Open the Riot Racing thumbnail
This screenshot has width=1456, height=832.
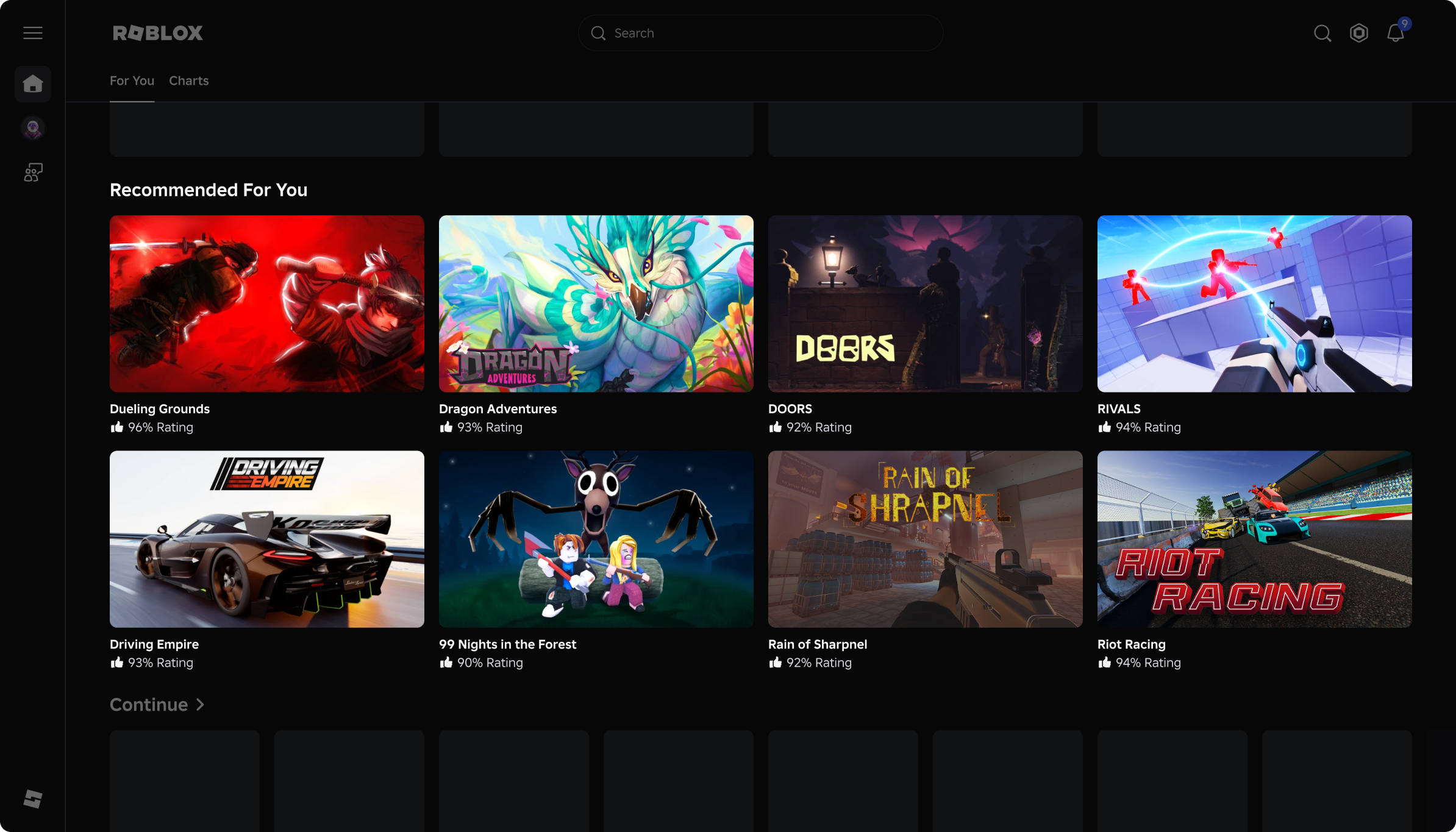coord(1255,539)
